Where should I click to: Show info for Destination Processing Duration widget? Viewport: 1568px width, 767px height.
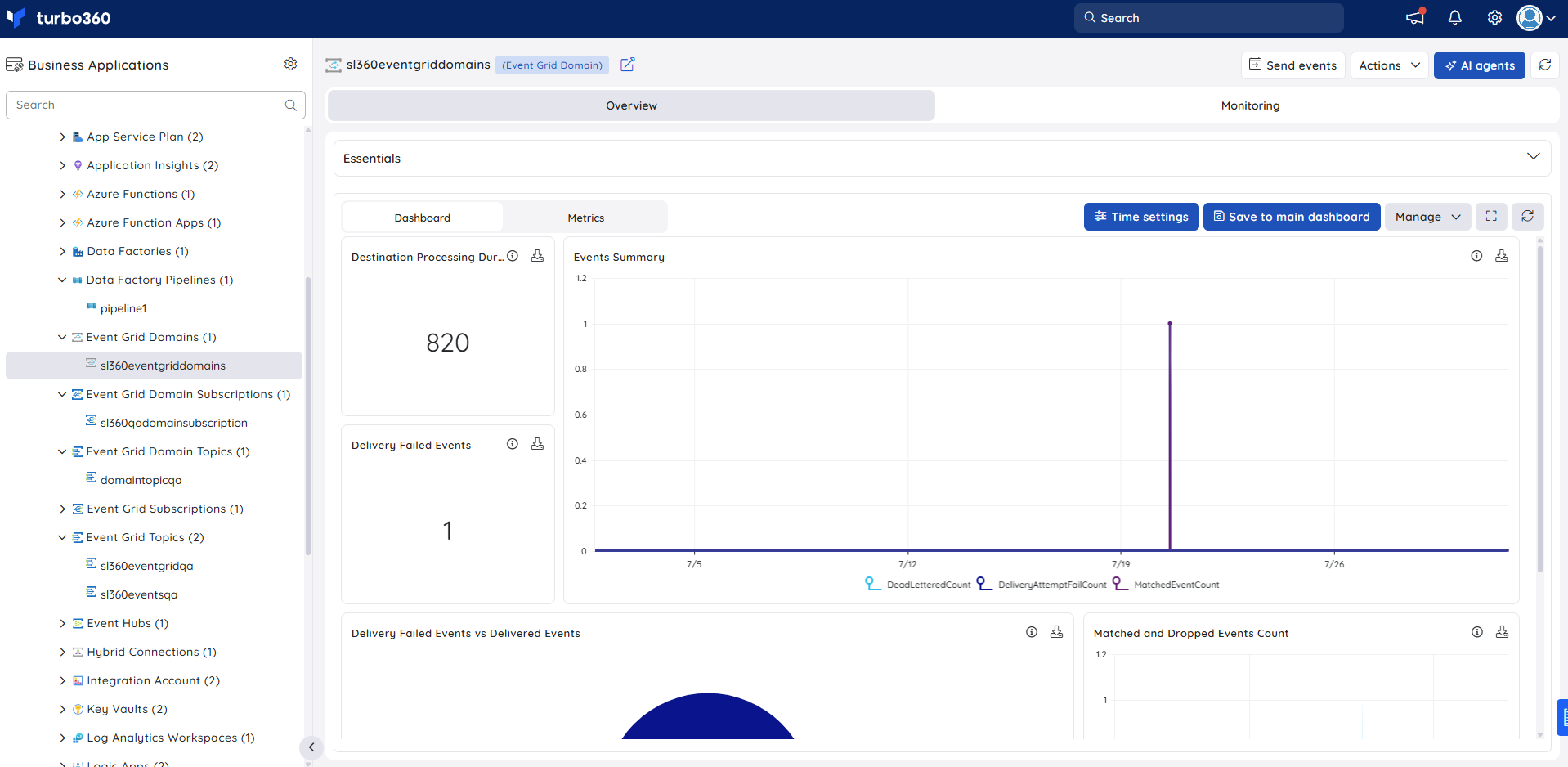pos(513,256)
